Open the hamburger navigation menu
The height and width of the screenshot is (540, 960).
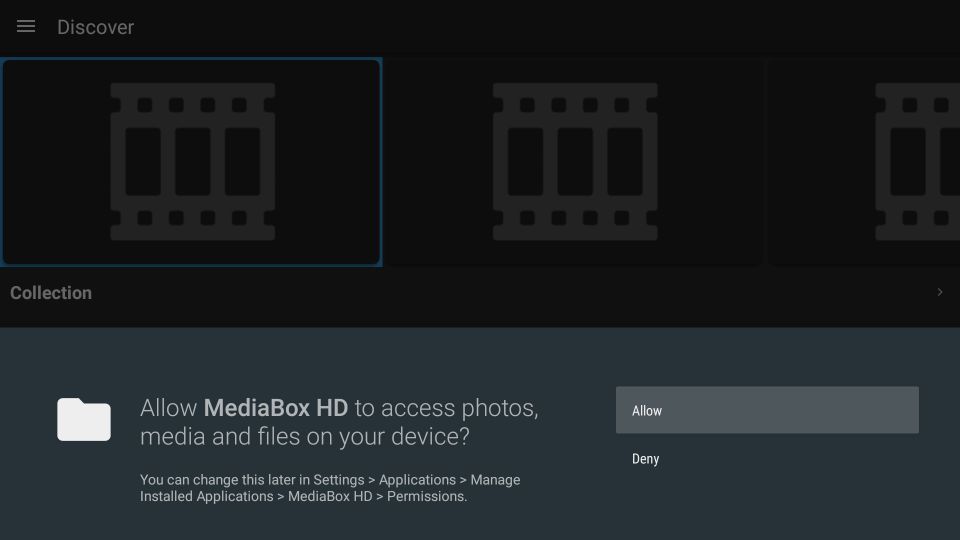pos(26,26)
